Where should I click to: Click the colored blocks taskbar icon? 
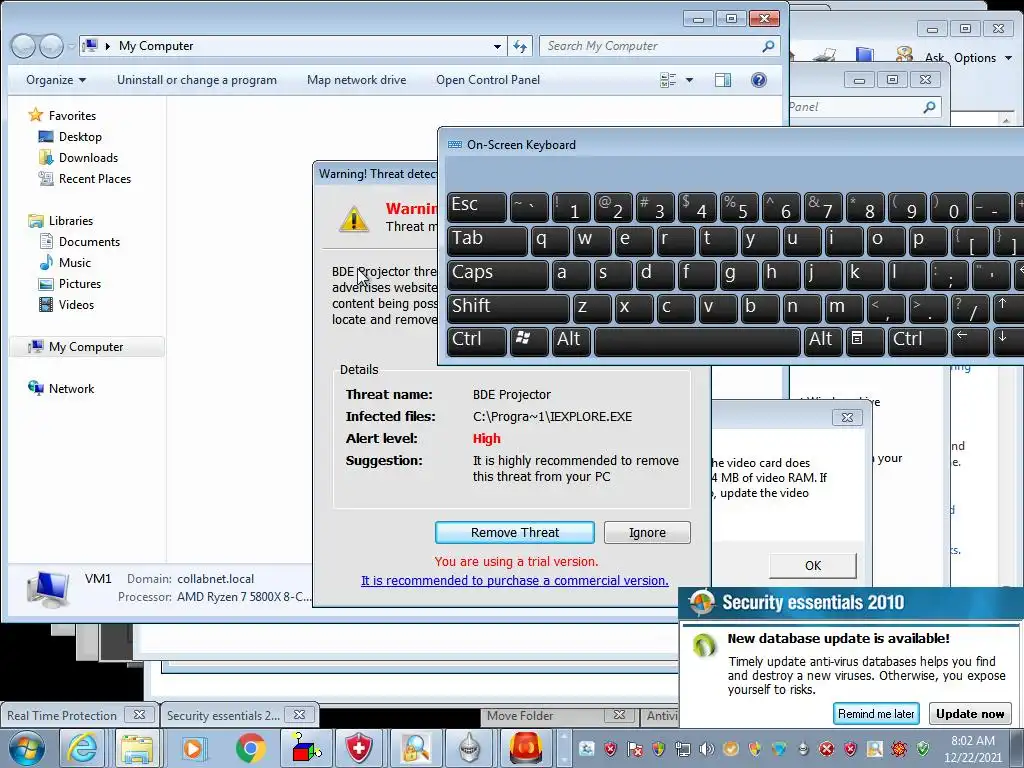pos(305,748)
